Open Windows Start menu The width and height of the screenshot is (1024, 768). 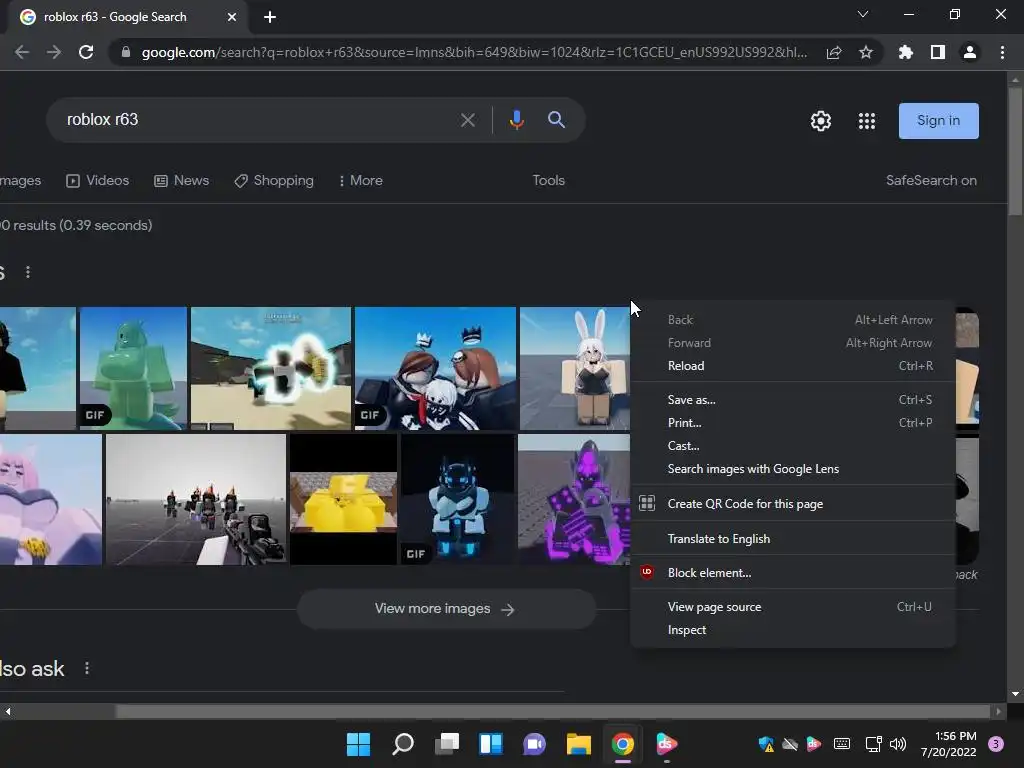pos(358,744)
